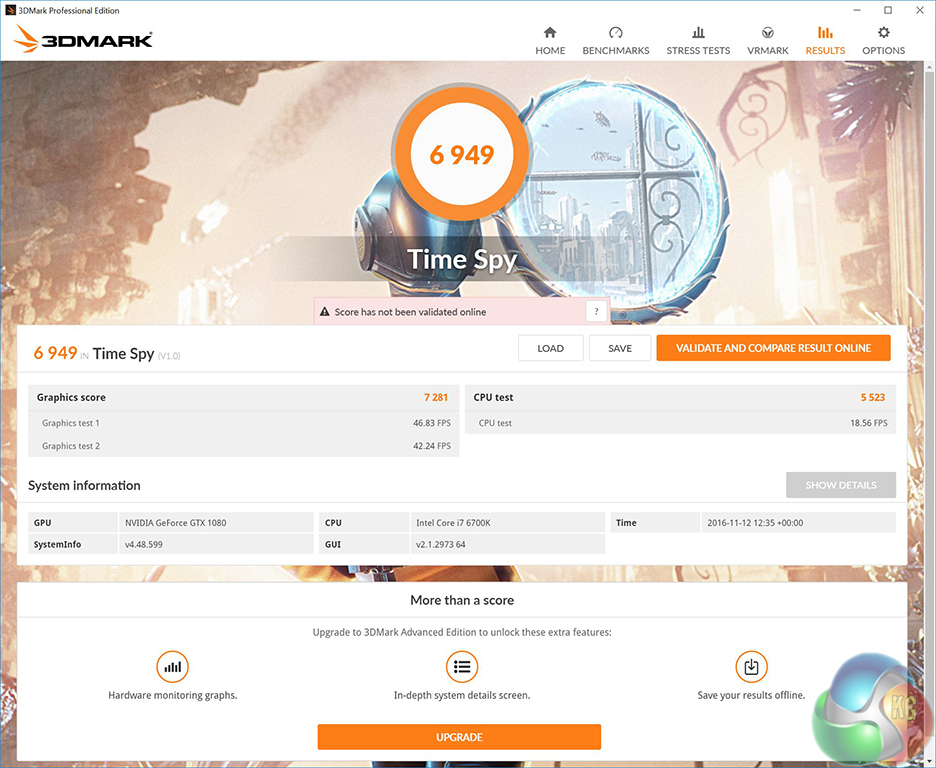
Task: Click the Graphics test 1 row
Action: (244, 422)
